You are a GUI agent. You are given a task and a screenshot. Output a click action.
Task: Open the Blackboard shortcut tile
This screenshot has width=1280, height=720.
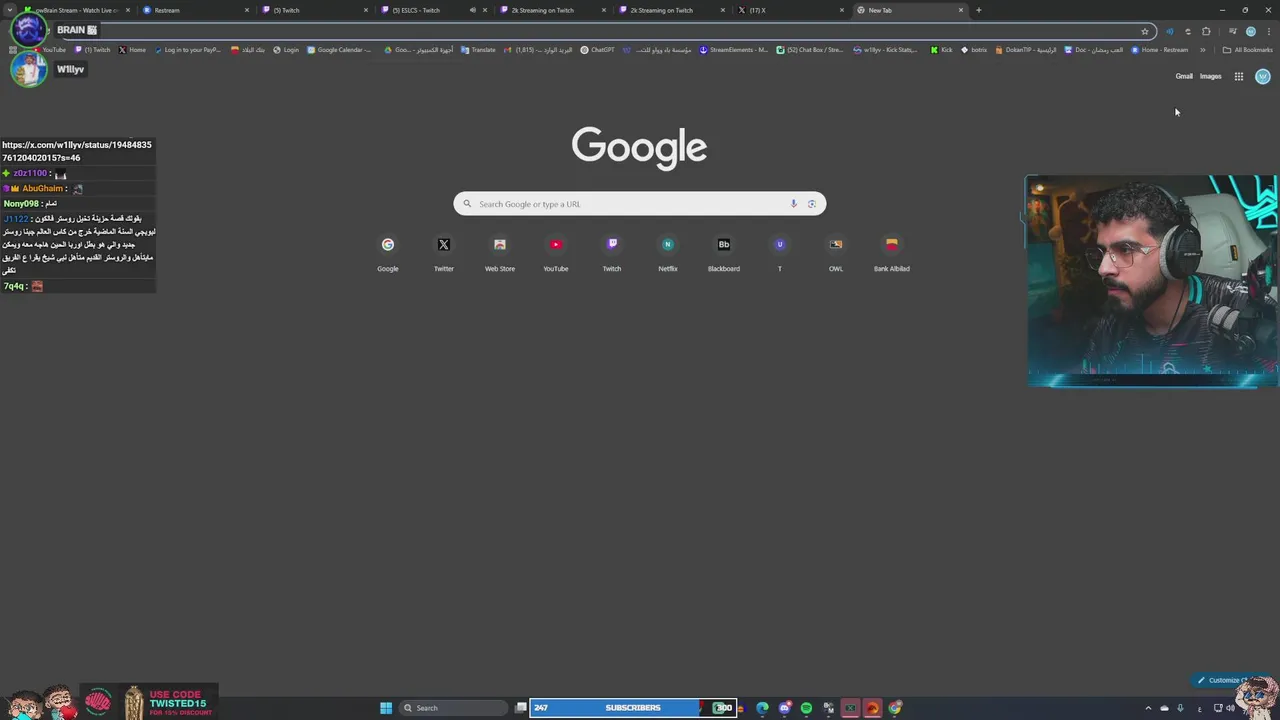[724, 254]
